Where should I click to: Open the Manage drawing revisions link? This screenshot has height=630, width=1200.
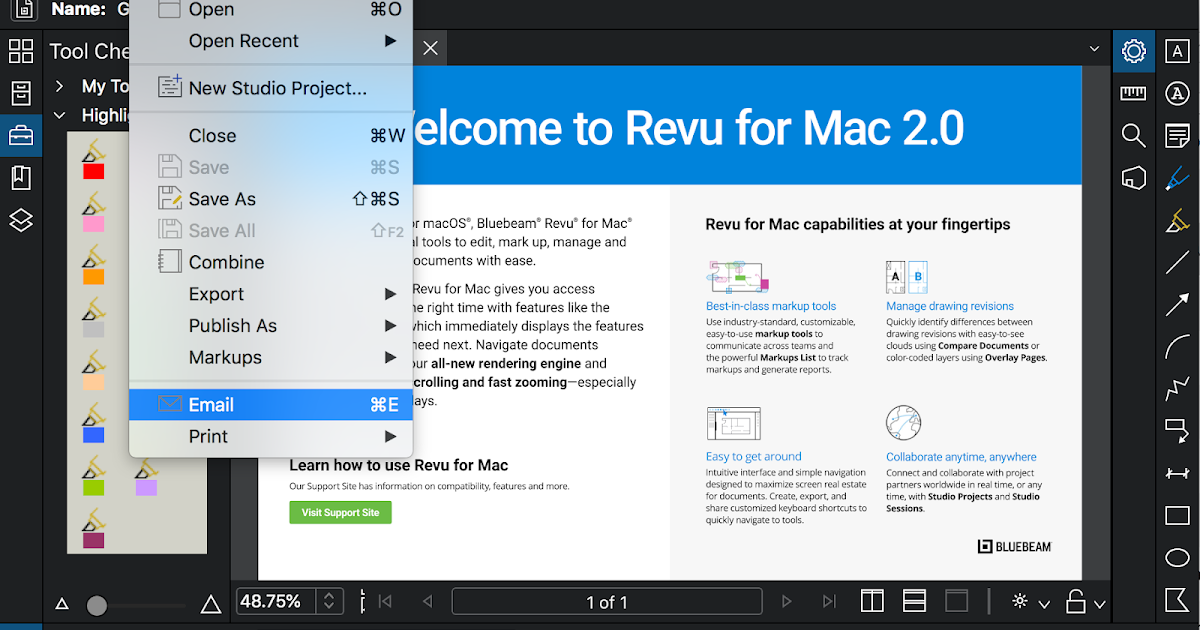(949, 306)
